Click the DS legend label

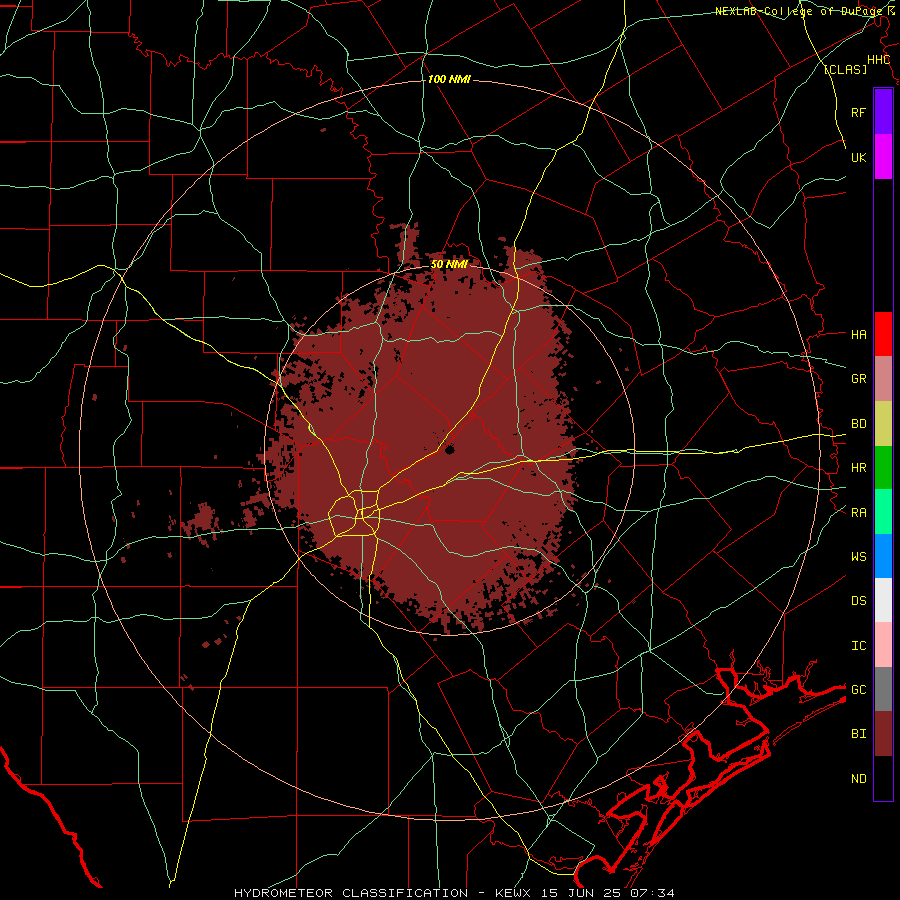pos(858,601)
